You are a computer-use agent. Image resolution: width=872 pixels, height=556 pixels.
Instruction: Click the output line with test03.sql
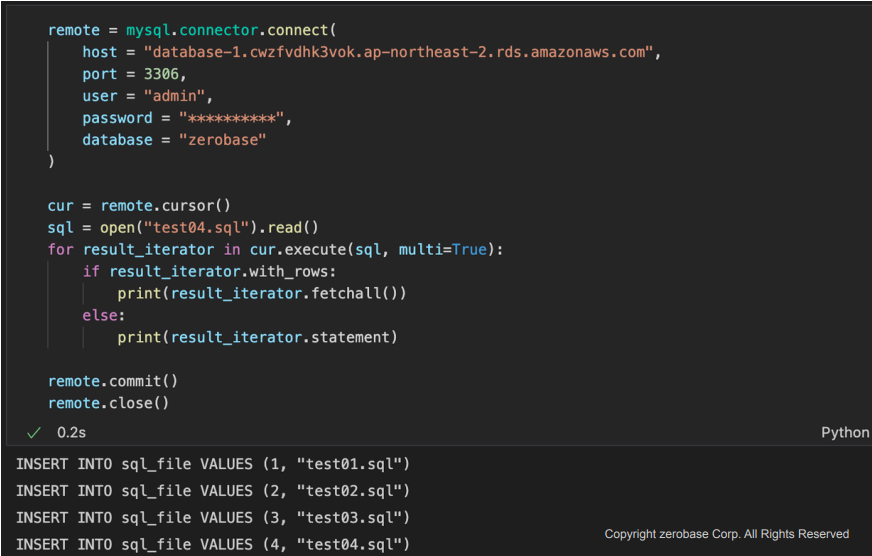[212, 518]
